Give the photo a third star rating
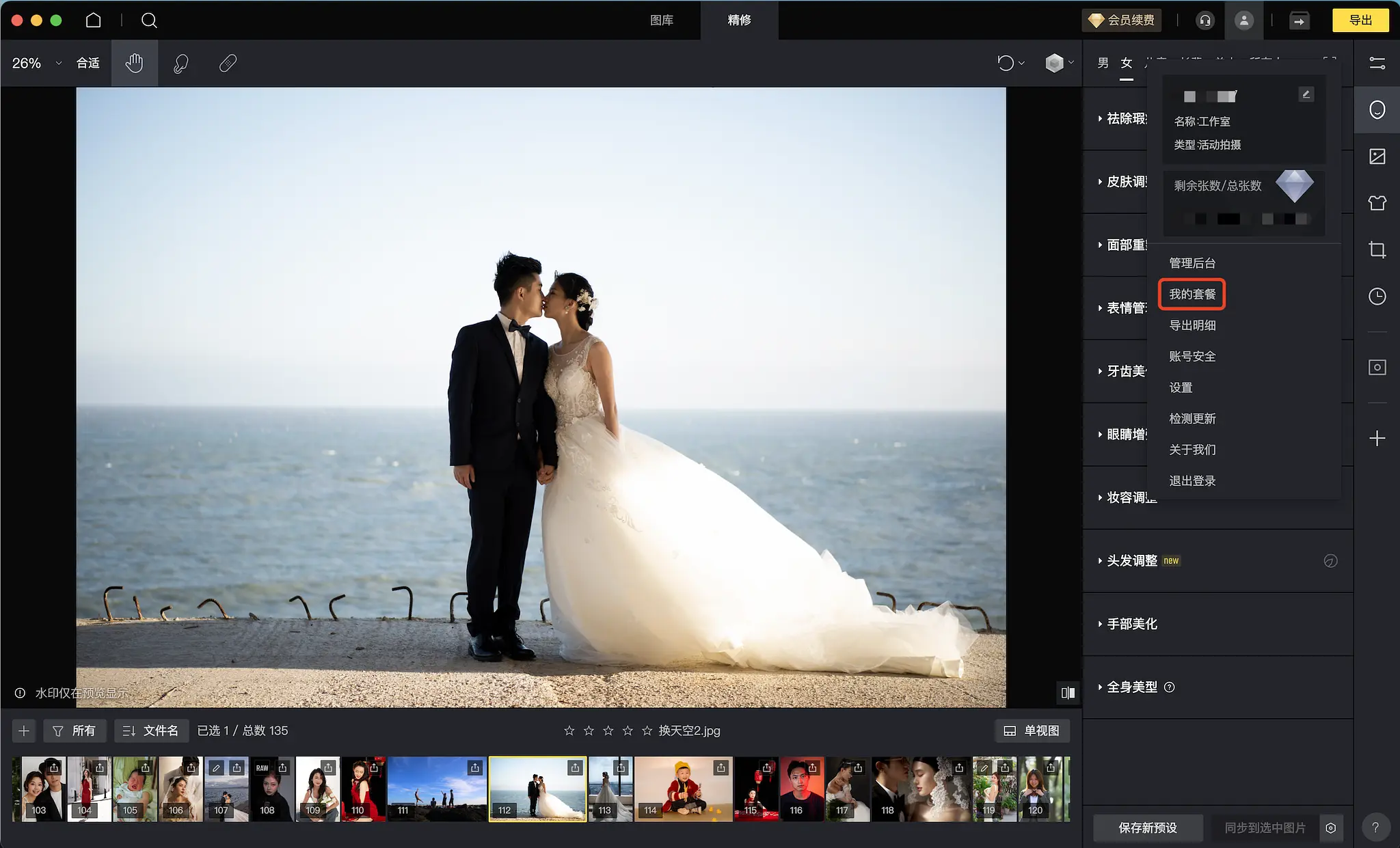This screenshot has height=848, width=1400. pos(608,731)
